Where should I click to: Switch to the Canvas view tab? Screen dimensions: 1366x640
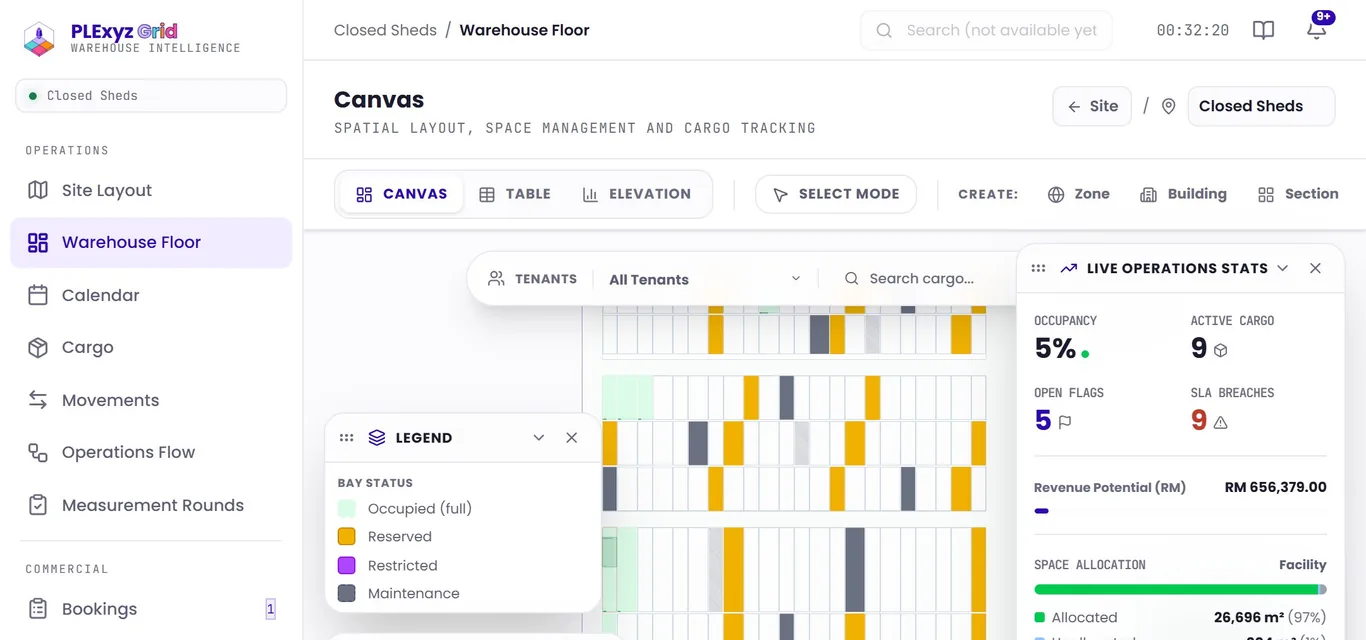(x=402, y=194)
